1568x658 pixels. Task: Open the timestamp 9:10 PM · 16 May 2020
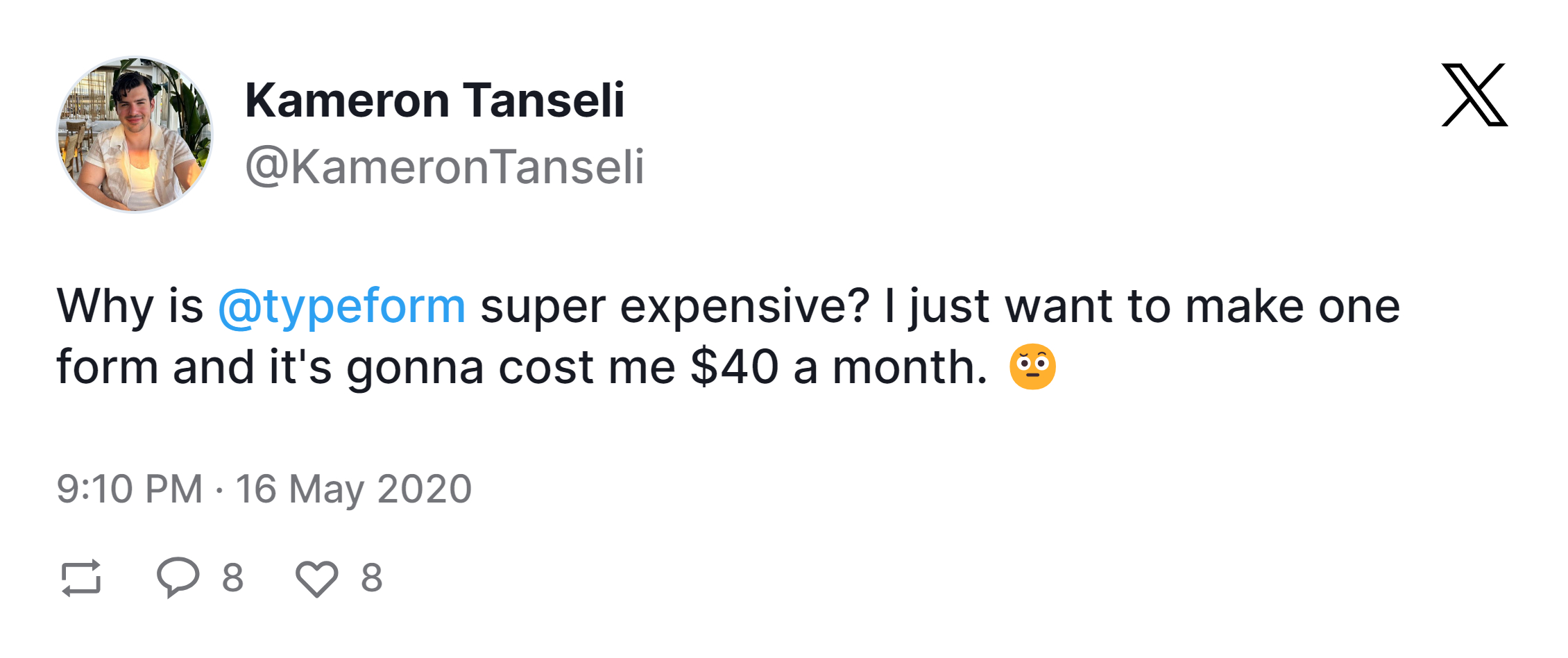[264, 489]
